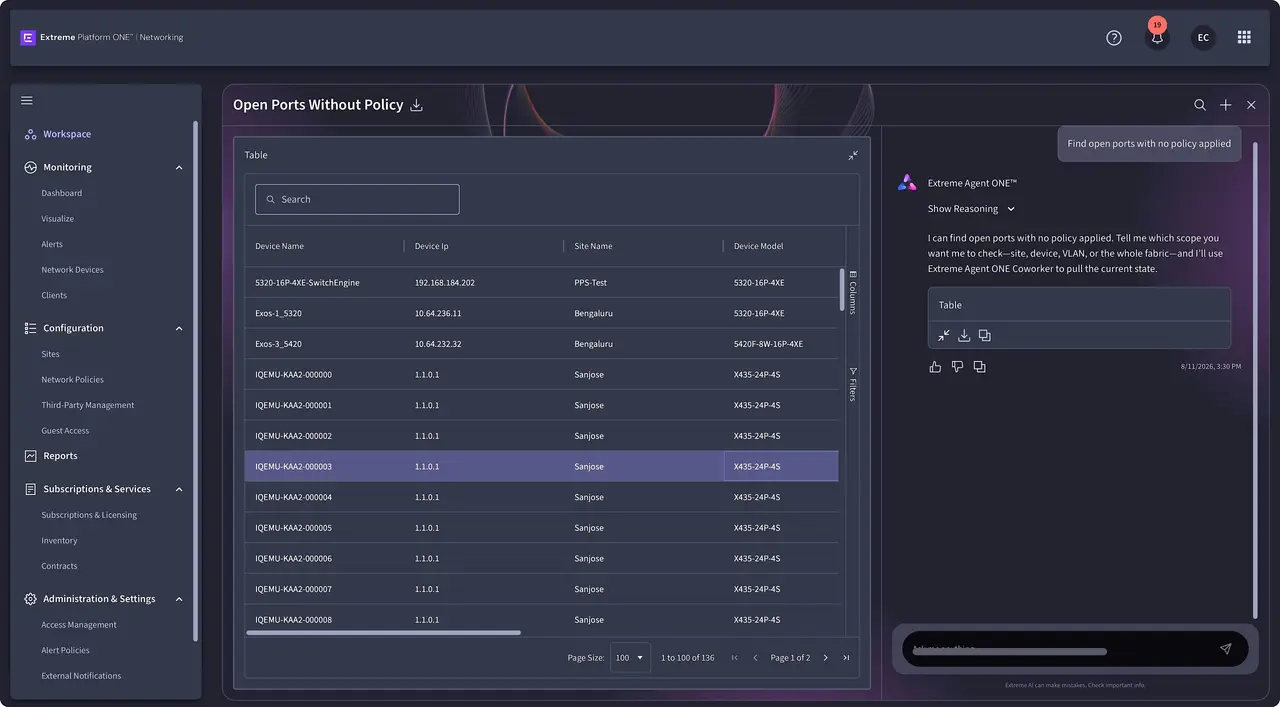The width and height of the screenshot is (1280, 707).
Task: Open Inventory in sidebar
Action: pos(59,541)
